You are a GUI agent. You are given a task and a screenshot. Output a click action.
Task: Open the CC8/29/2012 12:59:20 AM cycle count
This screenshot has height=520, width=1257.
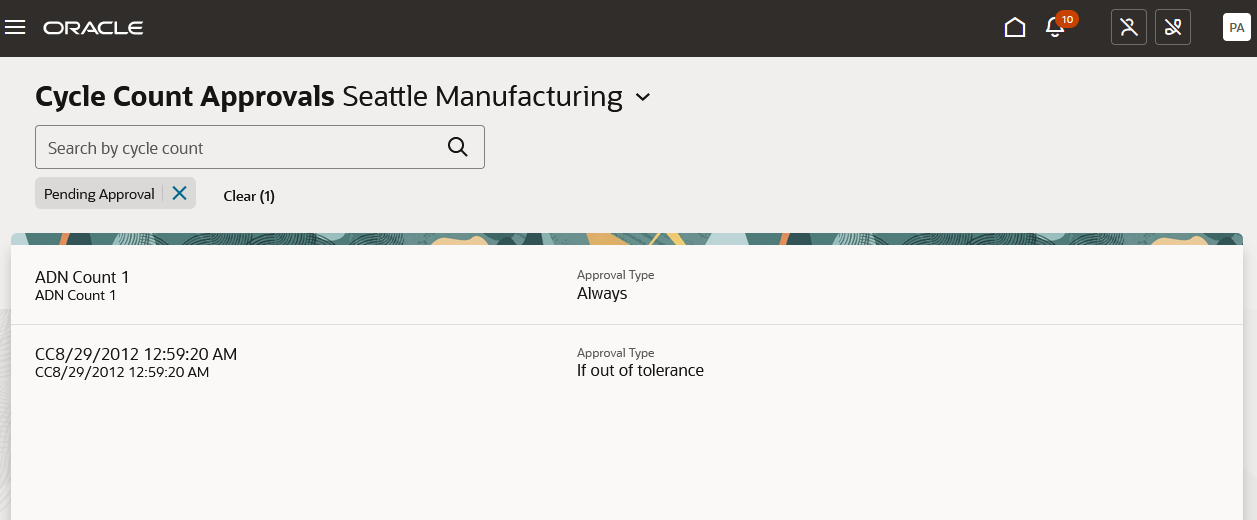[x=136, y=354]
